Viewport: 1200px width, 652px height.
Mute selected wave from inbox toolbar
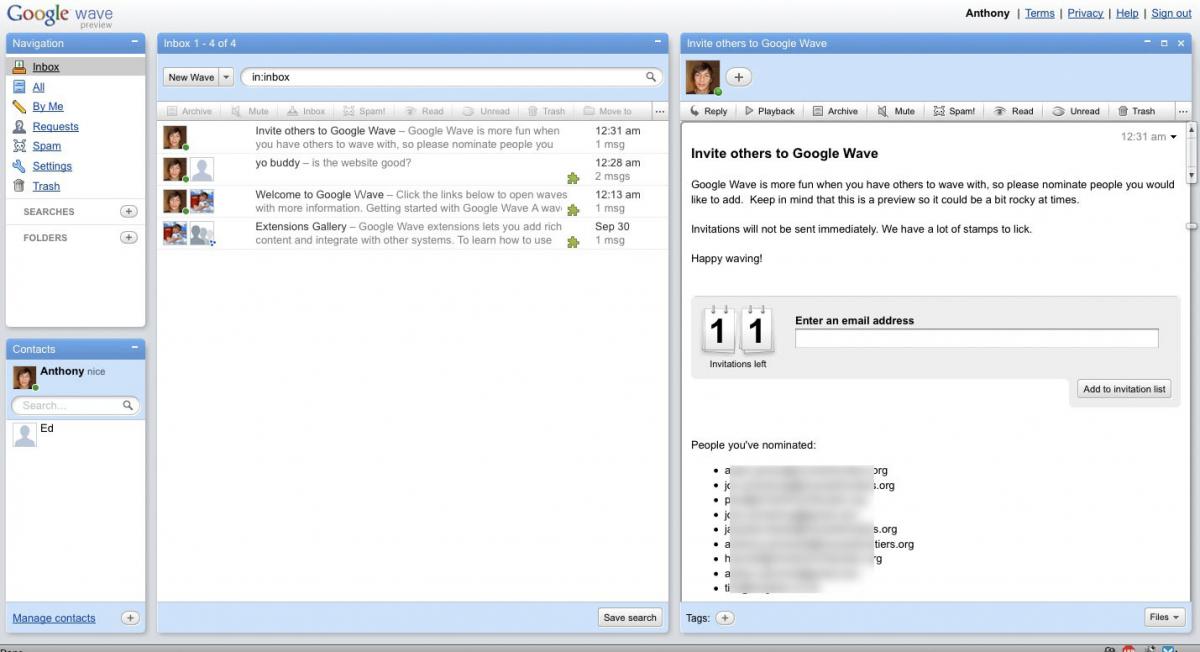[x=250, y=111]
